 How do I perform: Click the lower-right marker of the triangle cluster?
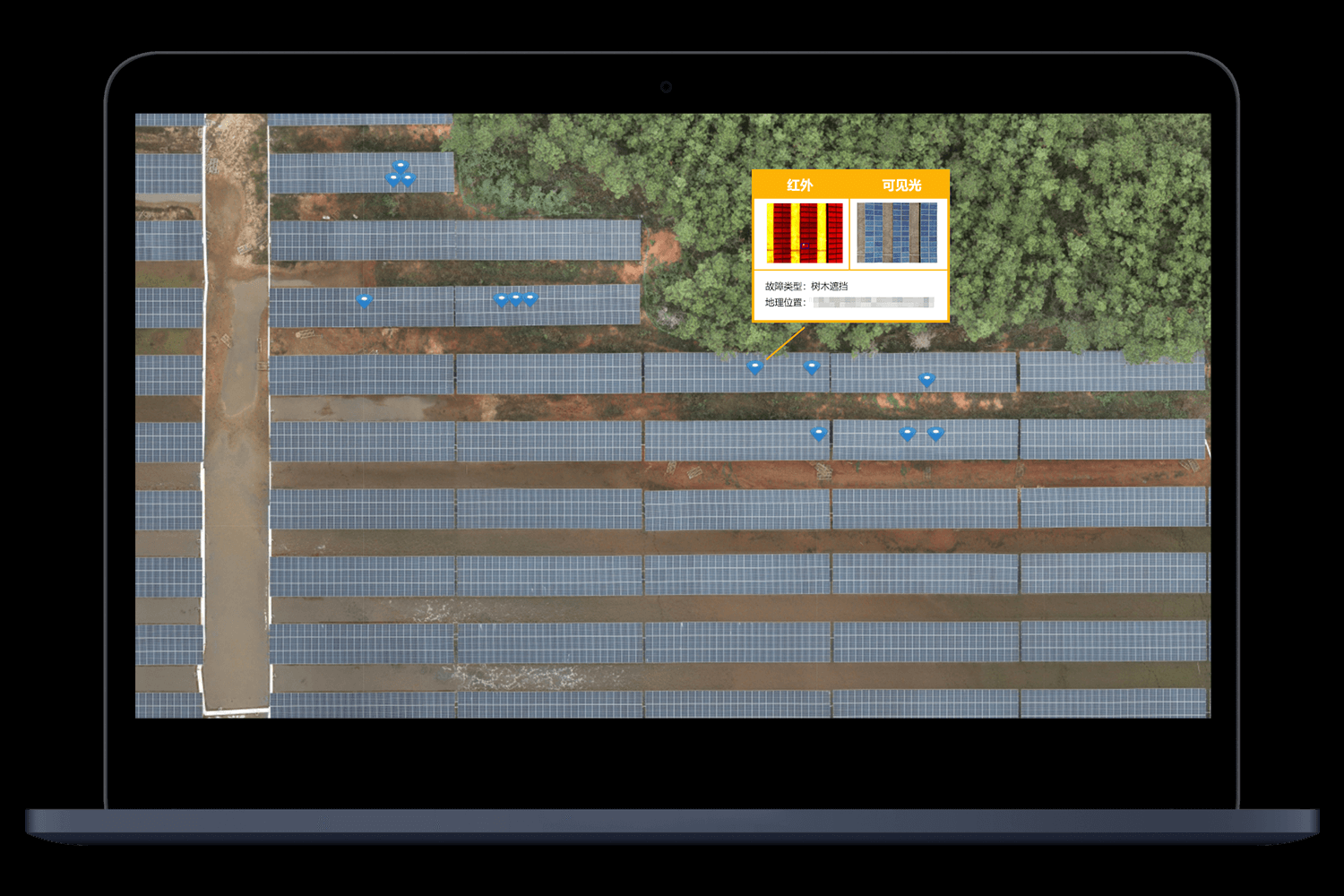[x=409, y=178]
